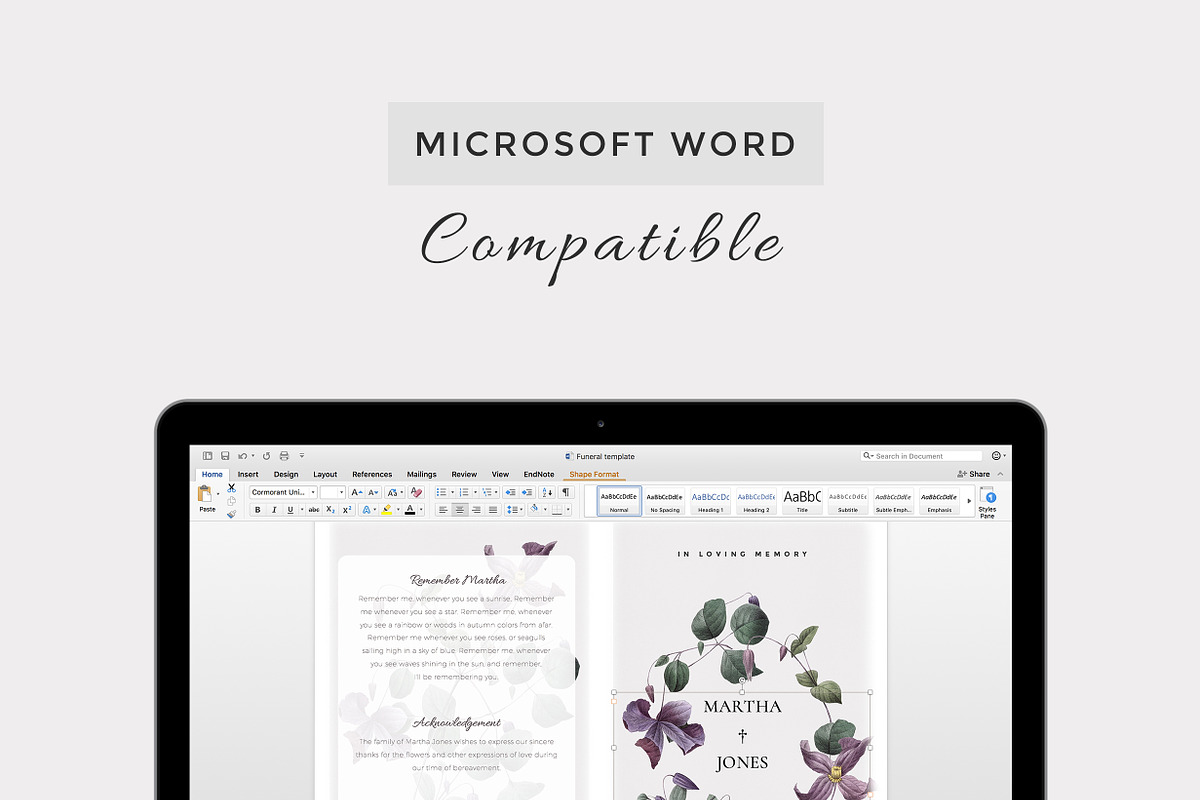1200x800 pixels.
Task: Click the Clear Formatting eraser icon
Action: click(x=417, y=492)
